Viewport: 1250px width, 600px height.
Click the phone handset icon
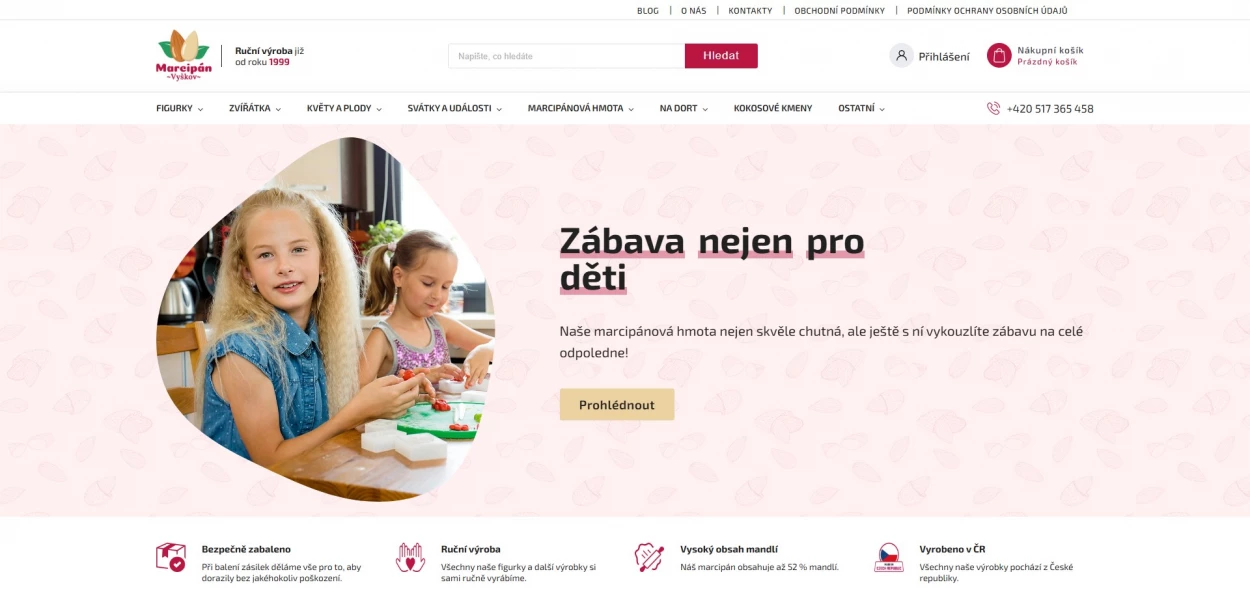(993, 108)
